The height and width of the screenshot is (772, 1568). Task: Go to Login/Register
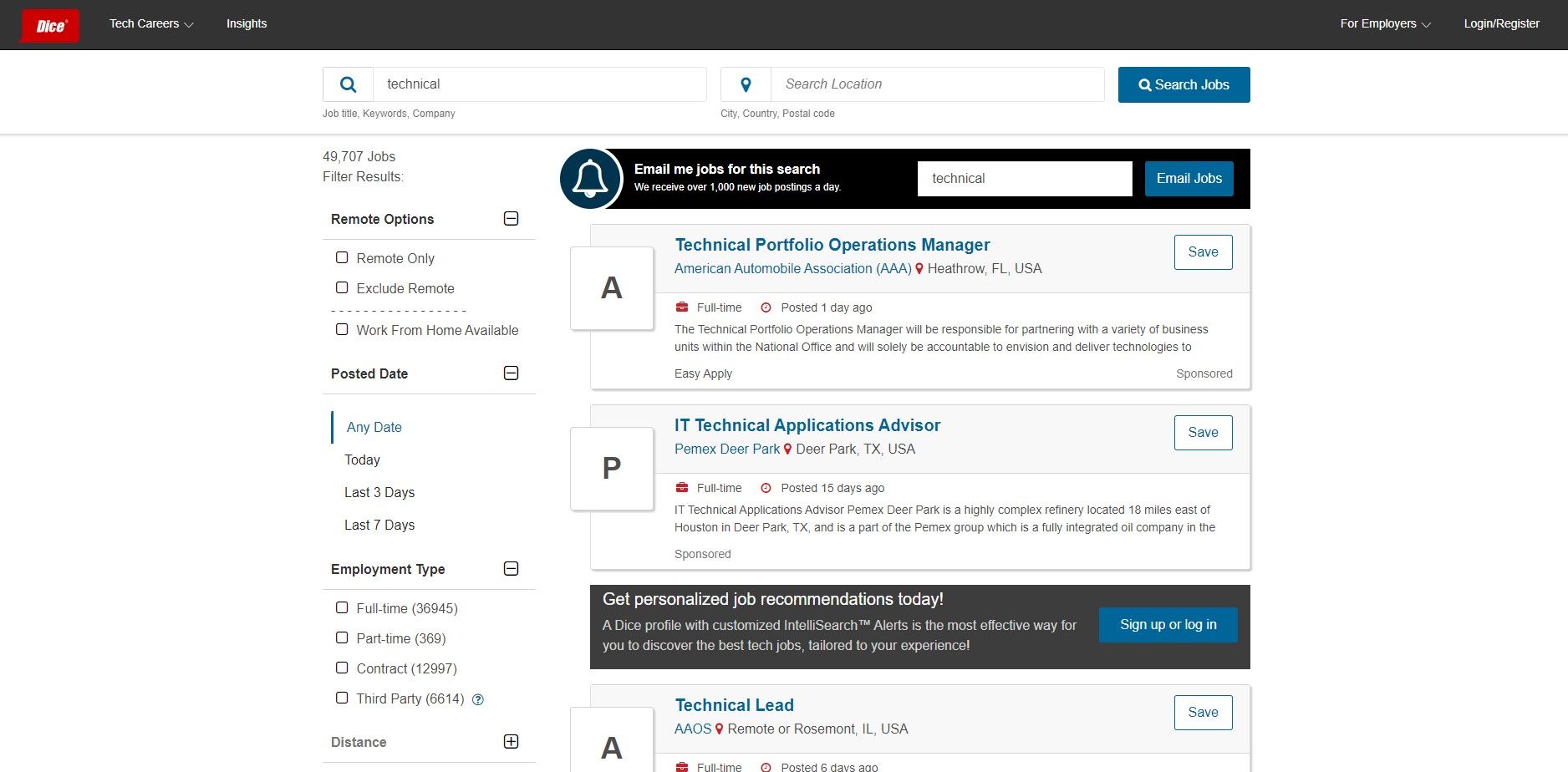[x=1501, y=23]
